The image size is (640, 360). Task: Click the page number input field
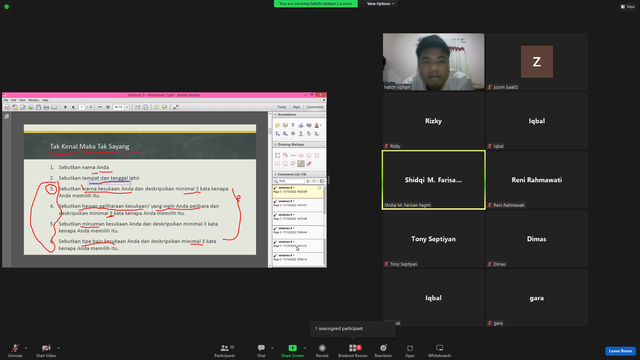click(x=82, y=107)
